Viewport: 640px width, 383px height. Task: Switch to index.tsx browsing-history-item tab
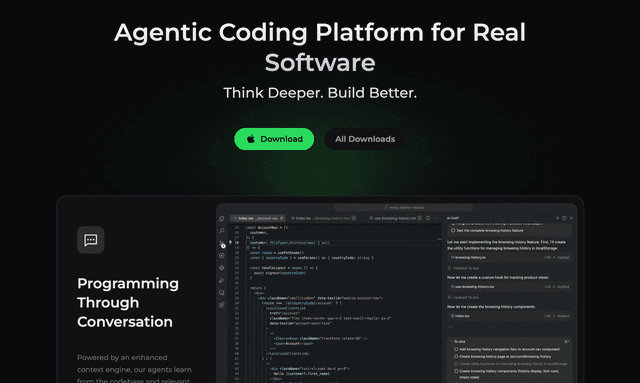coord(324,218)
